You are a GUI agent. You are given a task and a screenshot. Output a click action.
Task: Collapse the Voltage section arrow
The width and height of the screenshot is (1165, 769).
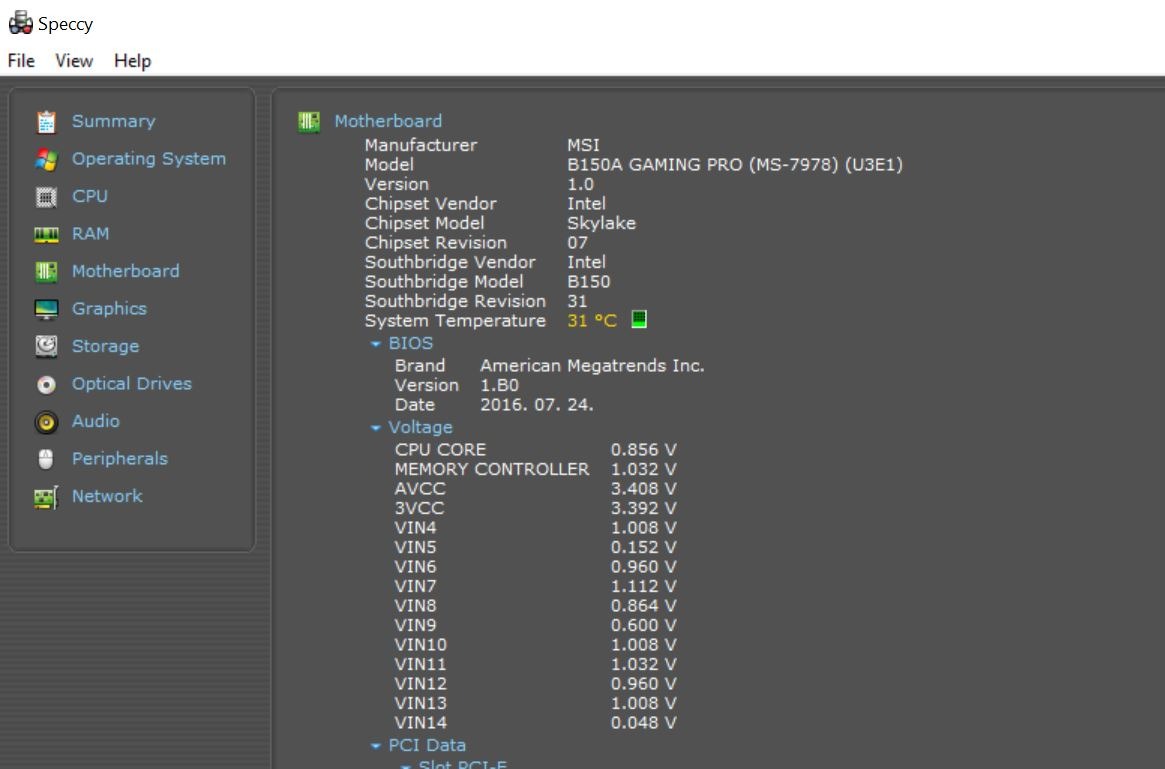click(x=375, y=427)
